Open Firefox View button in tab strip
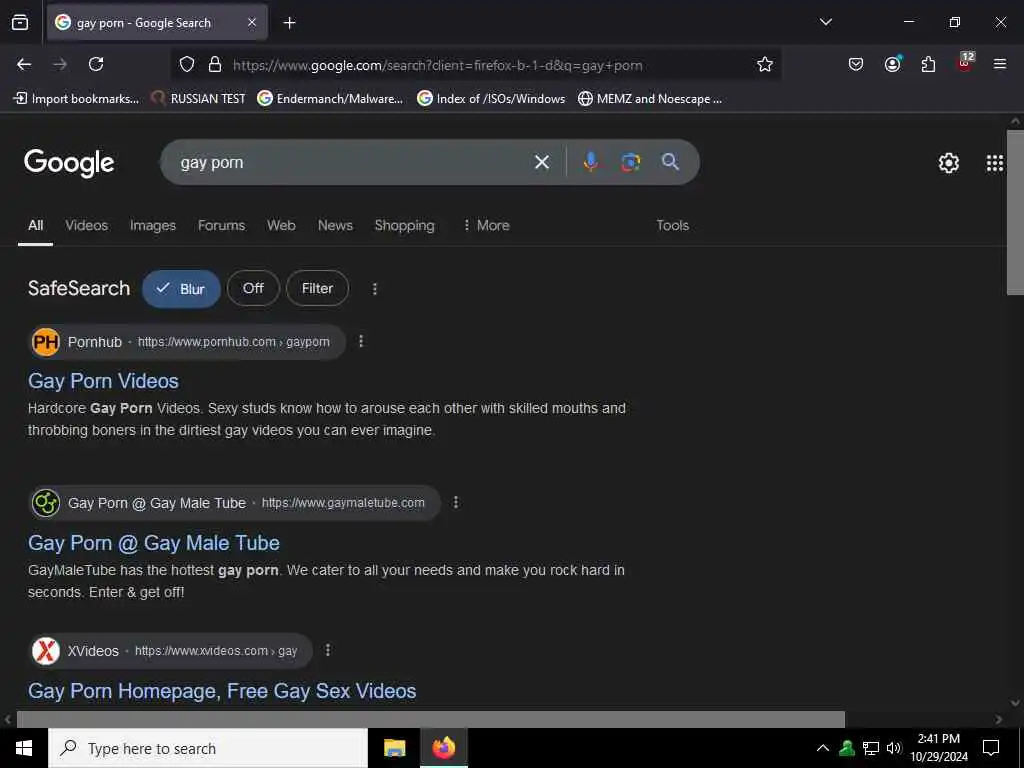1024x768 pixels. [20, 23]
